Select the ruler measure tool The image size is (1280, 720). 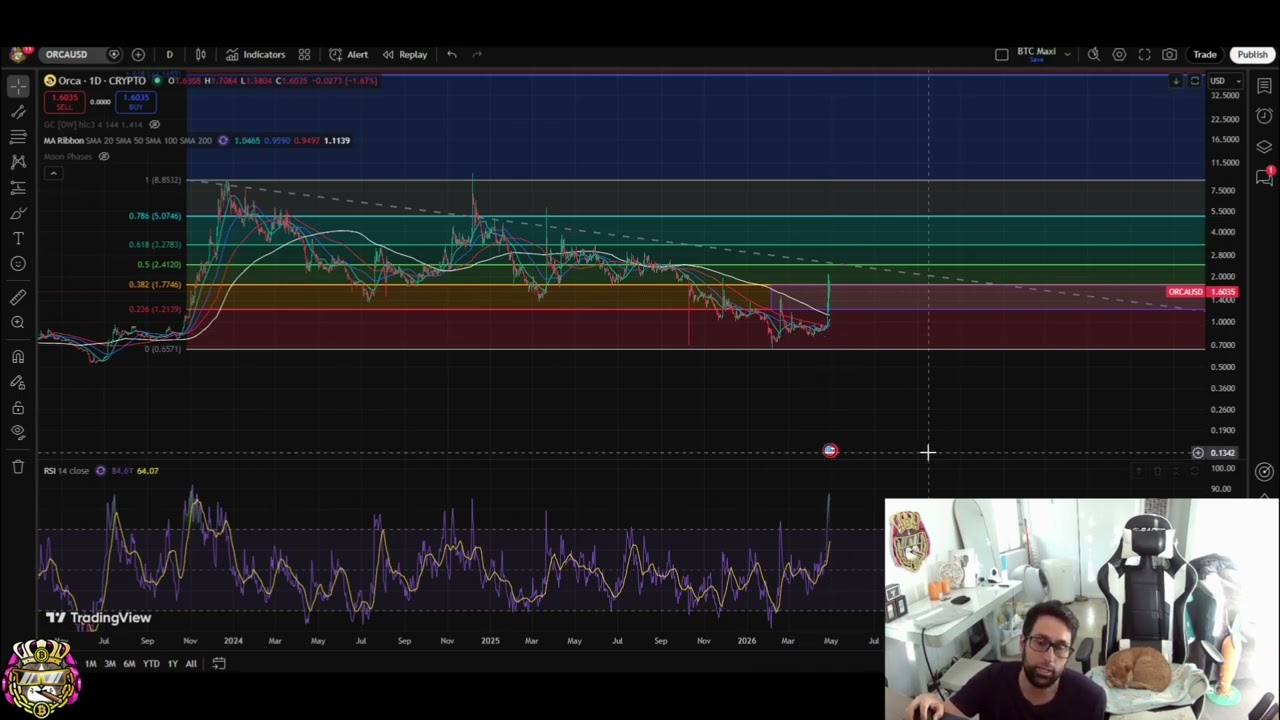pos(18,297)
